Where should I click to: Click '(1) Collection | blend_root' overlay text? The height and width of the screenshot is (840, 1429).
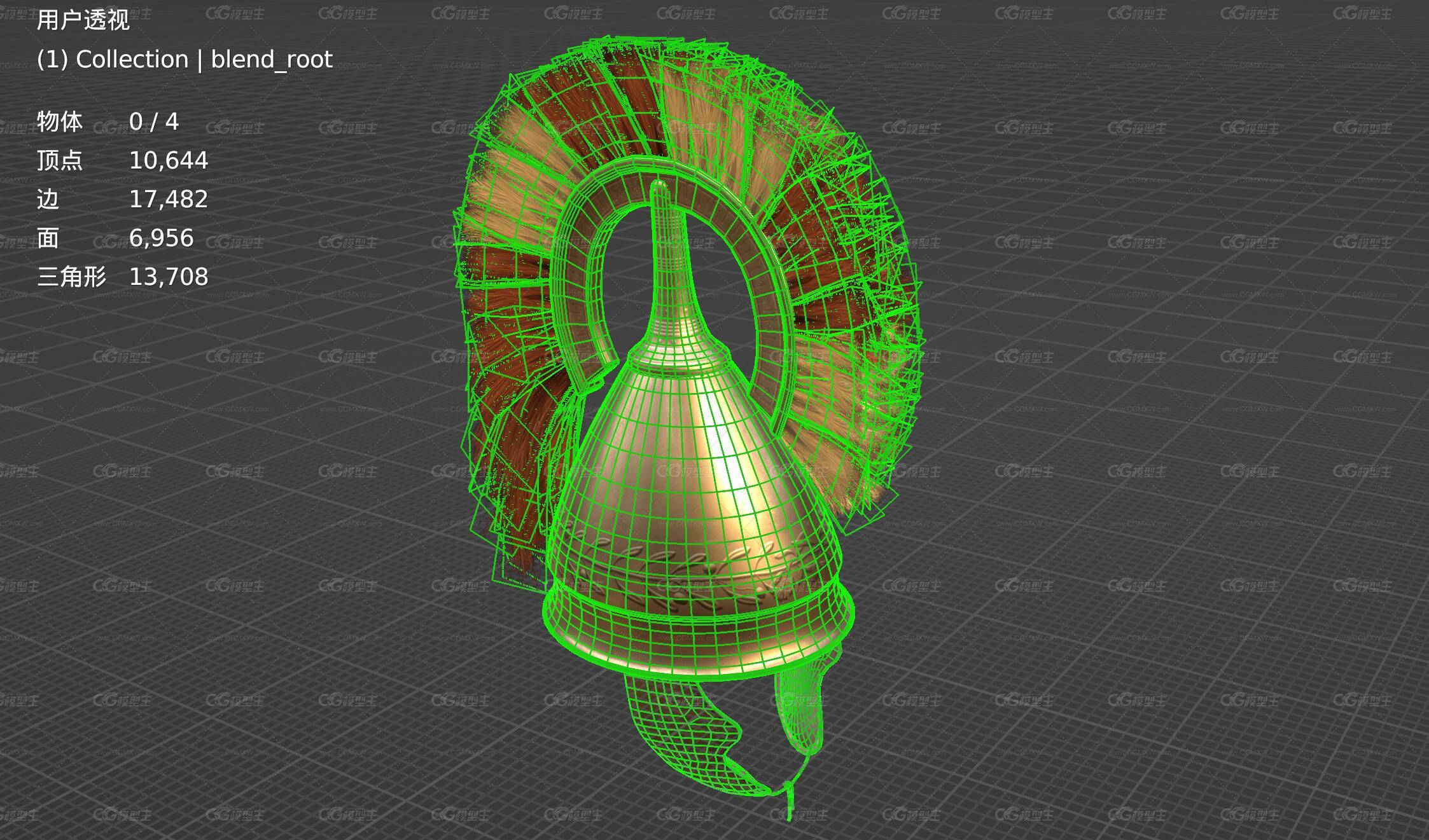pyautogui.click(x=185, y=60)
